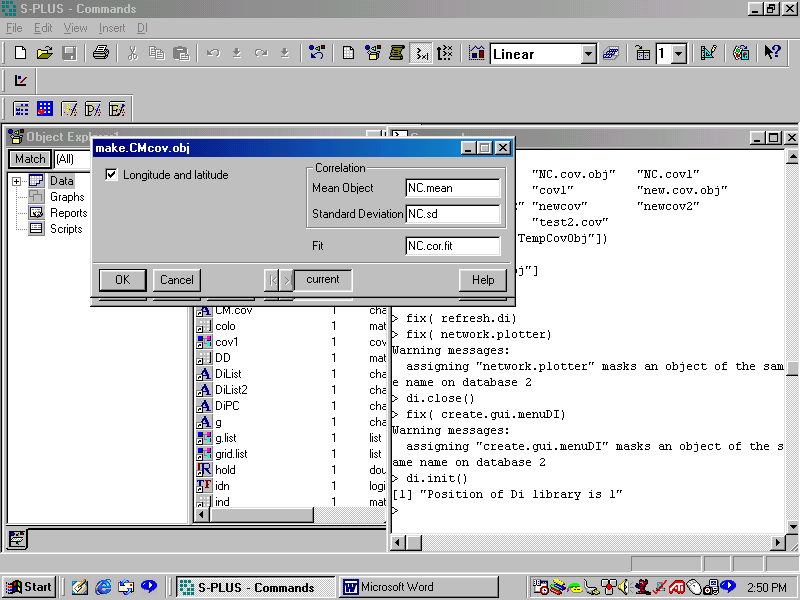The width and height of the screenshot is (800, 600).
Task: Click the Commands window toolbar icon
Action: [421, 53]
